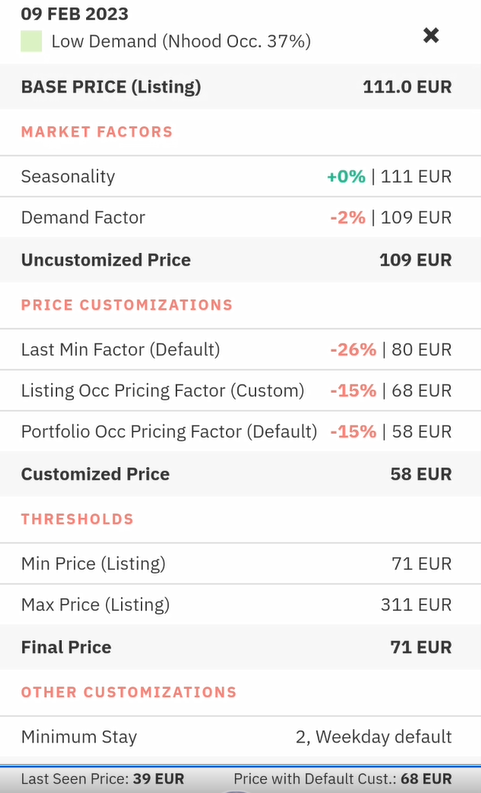Open Portfolio Occ Pricing Factor (Default)
Screen dimensions: 481x793
(x=240, y=431)
